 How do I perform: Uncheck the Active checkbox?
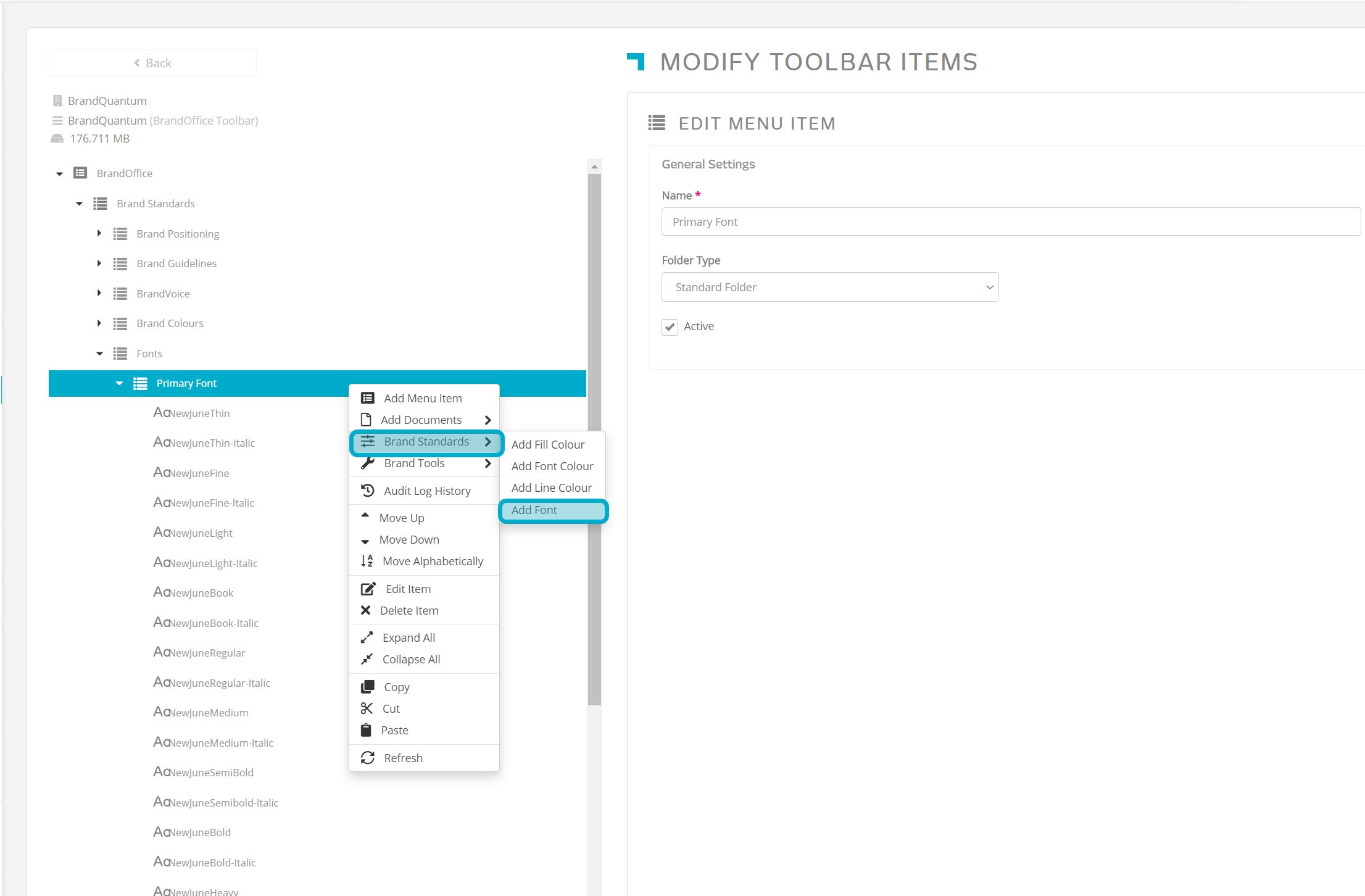[x=670, y=326]
